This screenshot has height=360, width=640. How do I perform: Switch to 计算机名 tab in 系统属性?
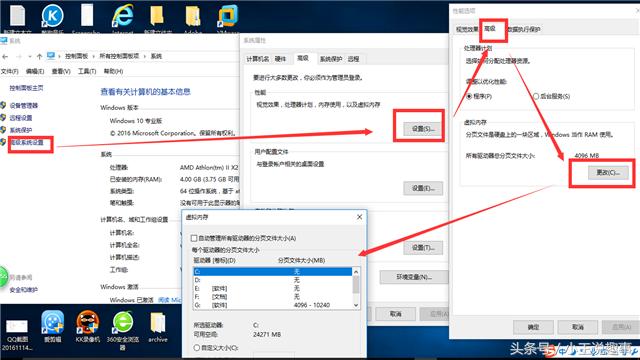(x=258, y=59)
